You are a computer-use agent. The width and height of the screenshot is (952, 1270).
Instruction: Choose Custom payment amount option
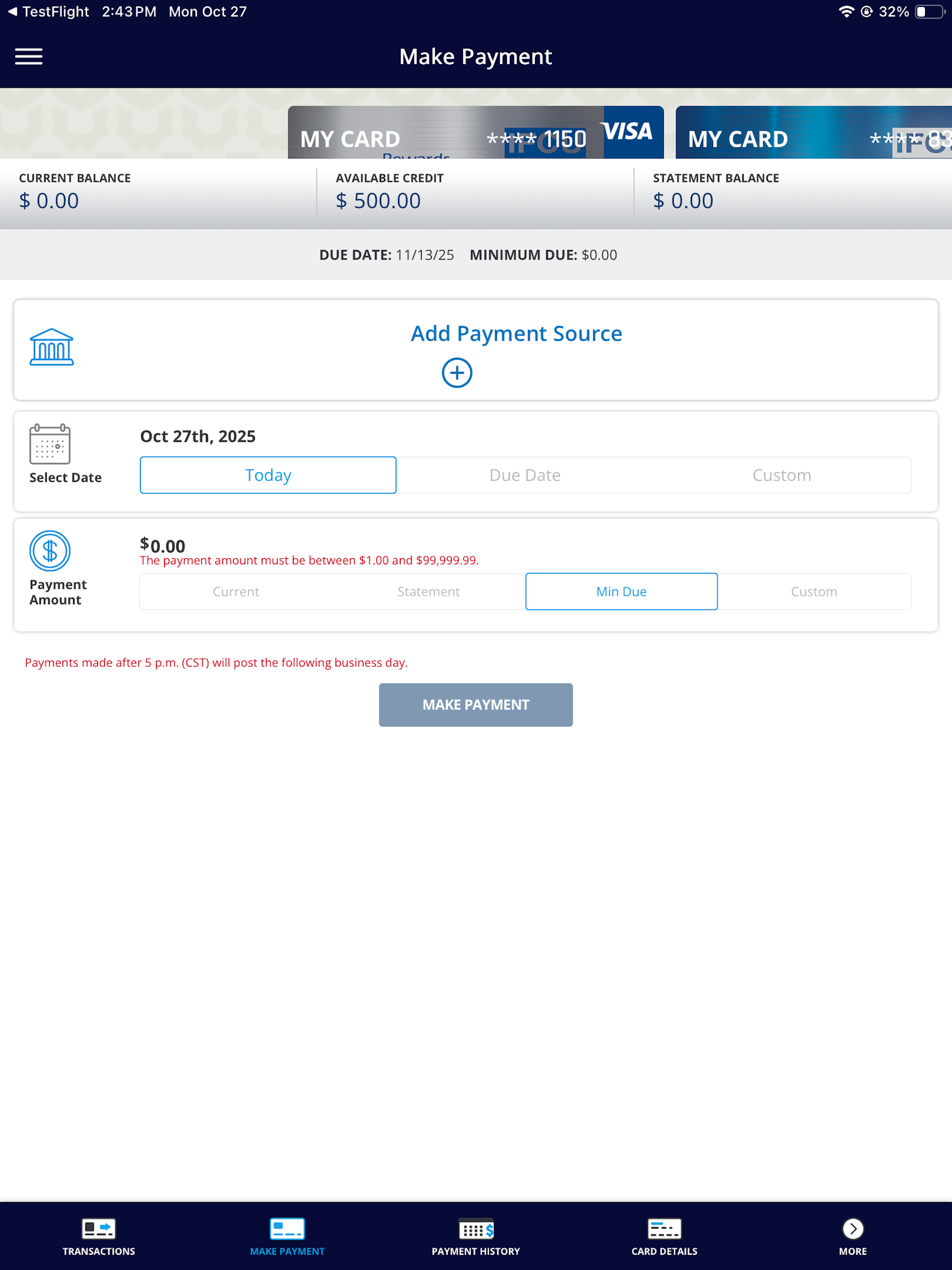point(814,591)
